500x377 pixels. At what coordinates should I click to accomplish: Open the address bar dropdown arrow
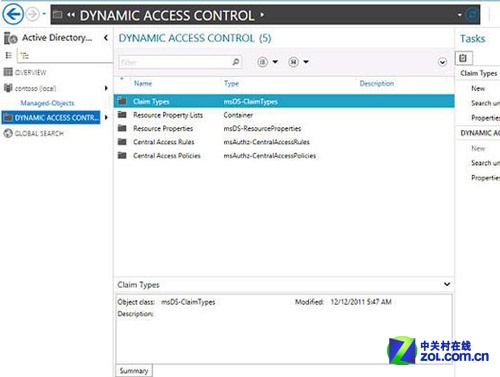pyautogui.click(x=460, y=15)
